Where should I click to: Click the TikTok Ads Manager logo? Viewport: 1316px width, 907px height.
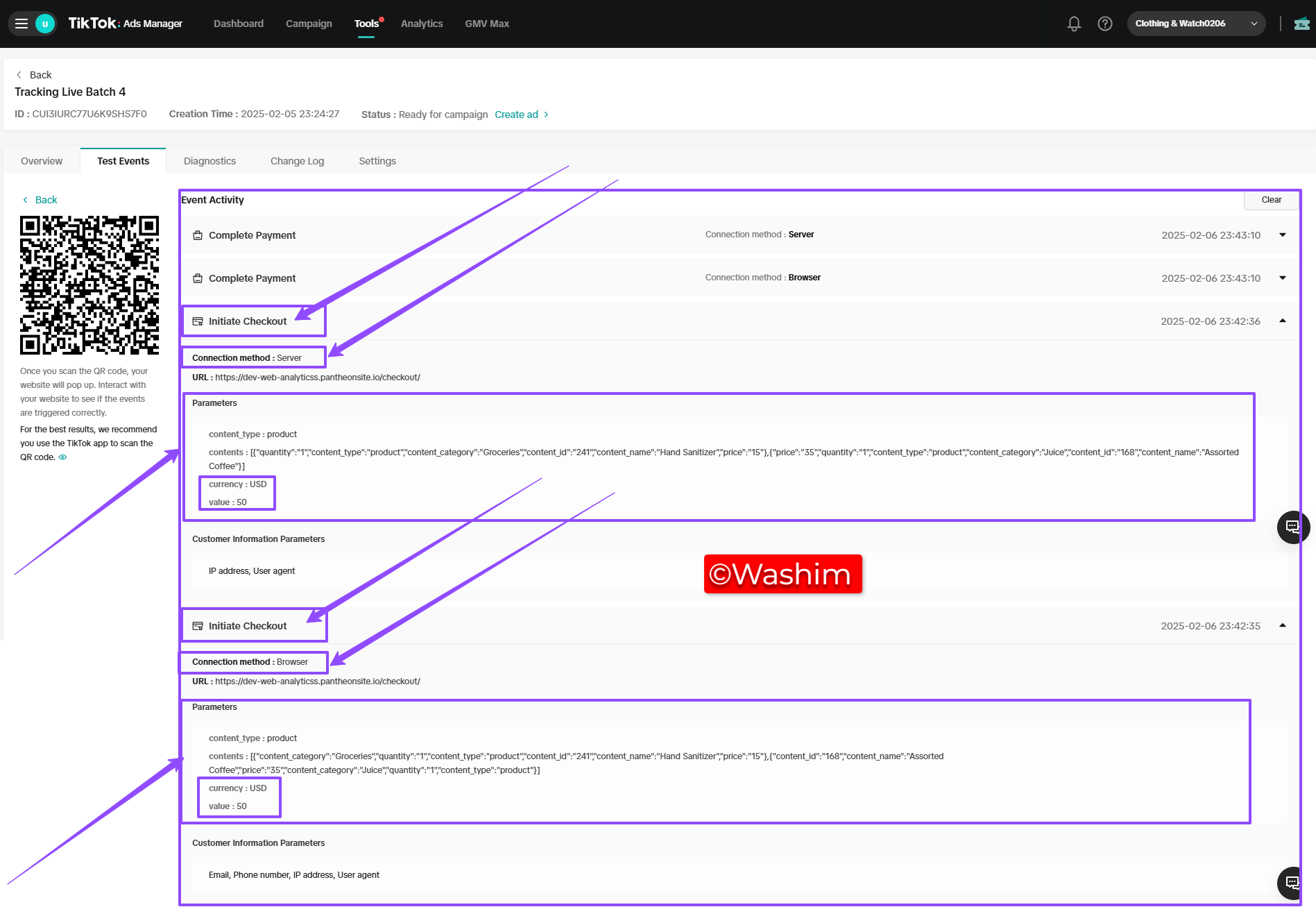click(x=126, y=24)
